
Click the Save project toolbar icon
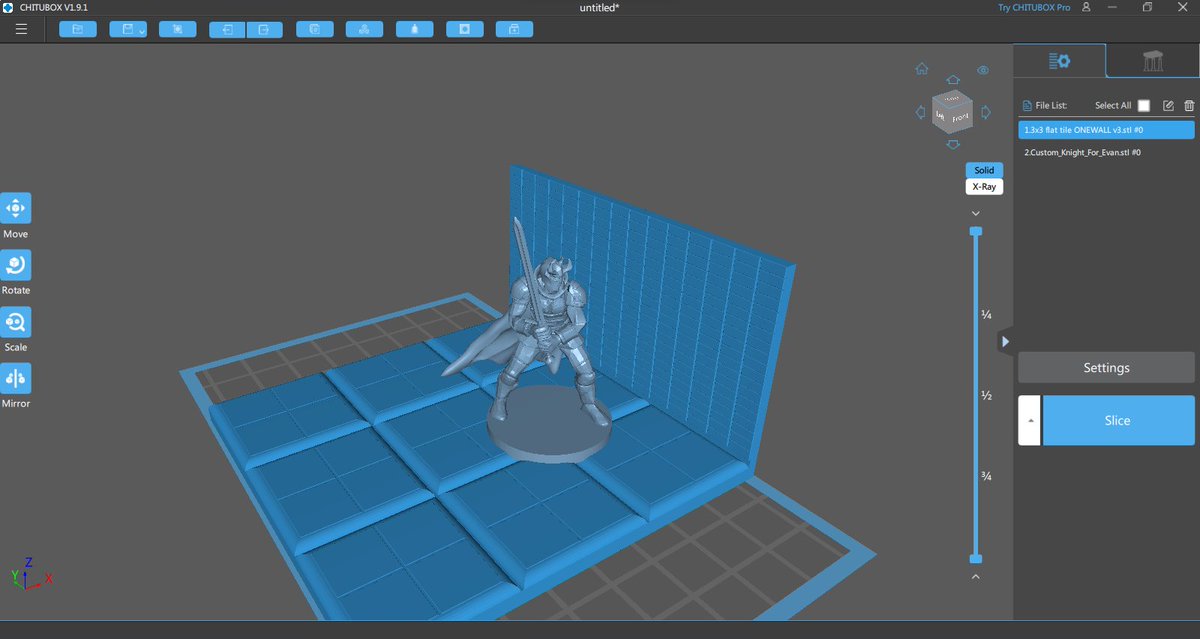(128, 29)
